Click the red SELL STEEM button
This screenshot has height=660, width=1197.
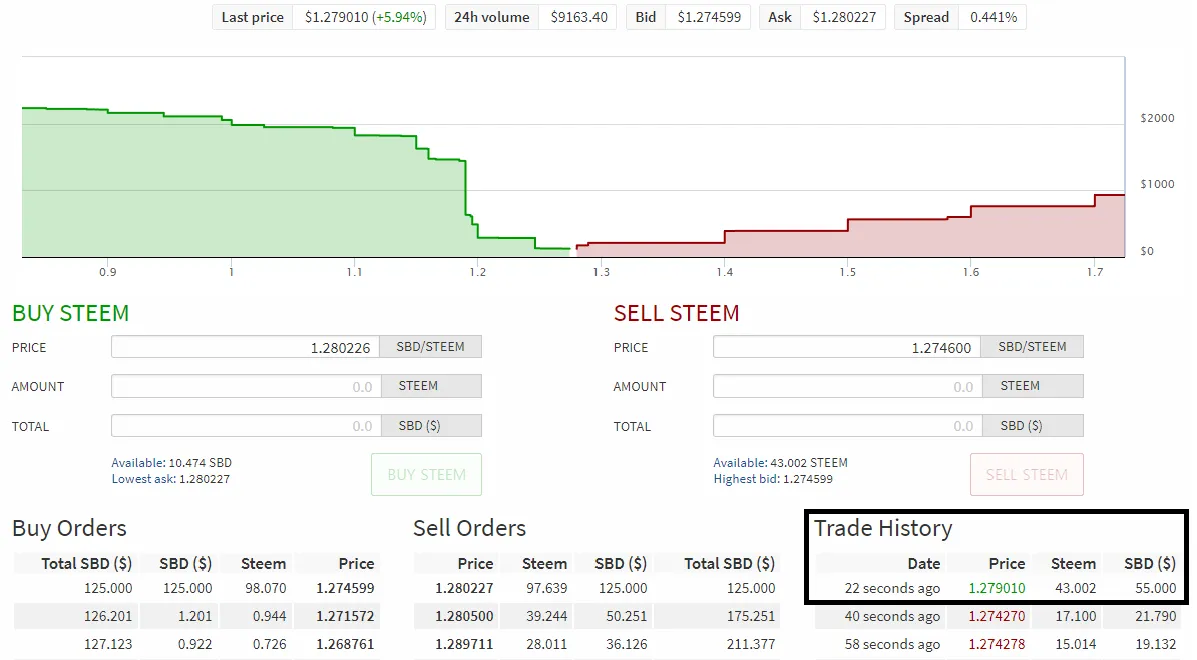click(x=1027, y=475)
